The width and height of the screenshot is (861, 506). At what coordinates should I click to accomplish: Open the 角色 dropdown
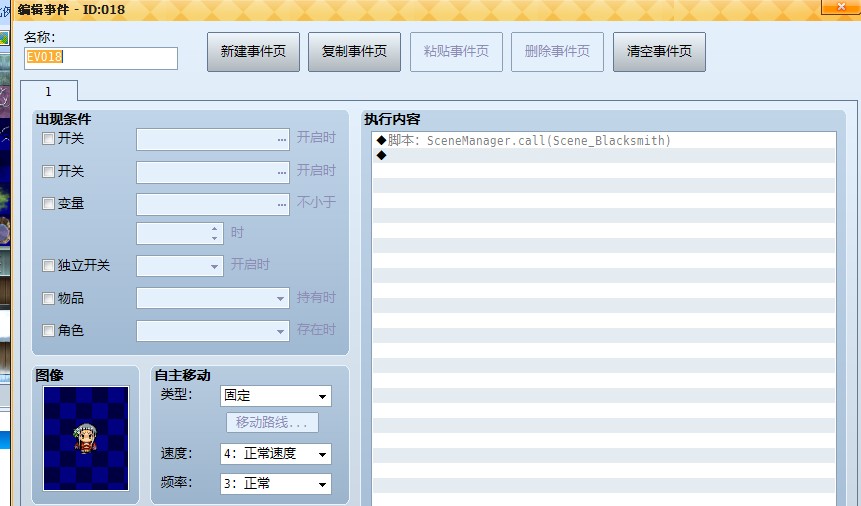coord(213,331)
